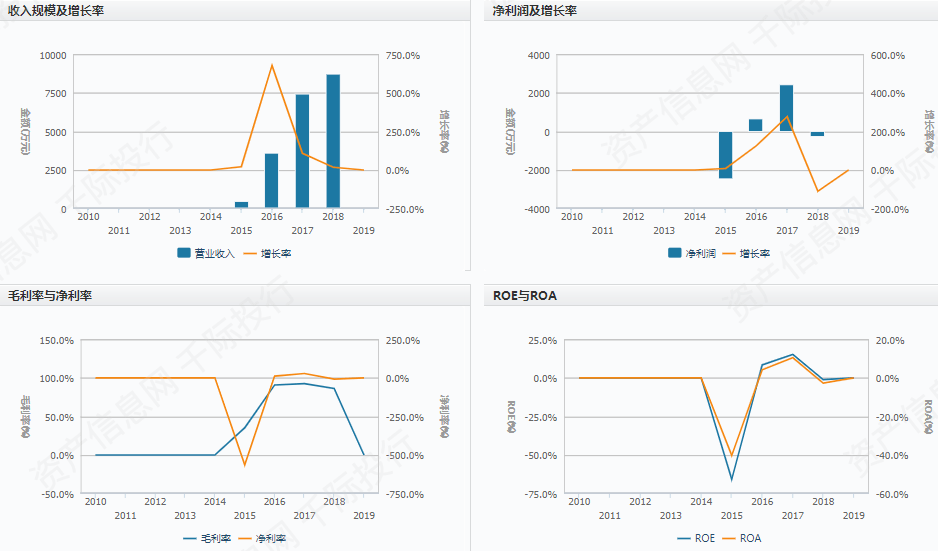The height and width of the screenshot is (551, 938).
Task: Select the ROE与ROA panel title
Action: tap(525, 295)
